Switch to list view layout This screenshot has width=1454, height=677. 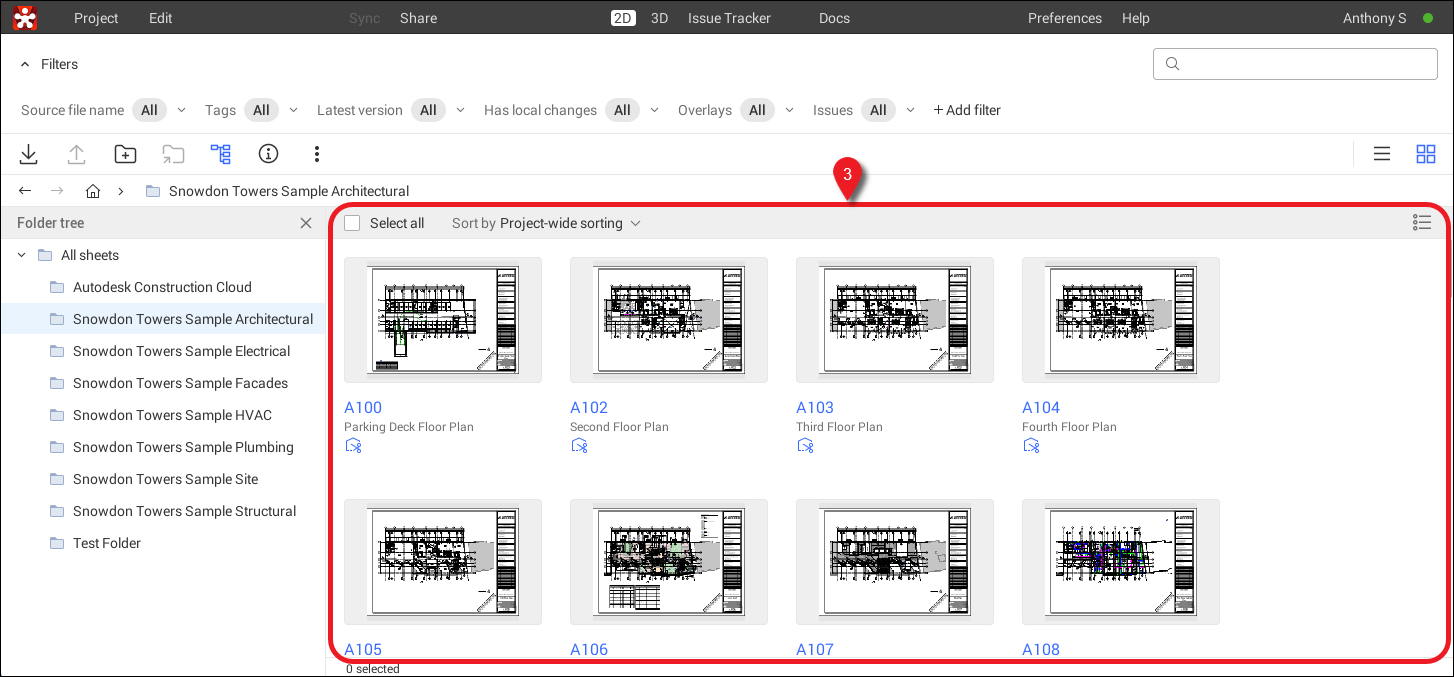[x=1382, y=154]
